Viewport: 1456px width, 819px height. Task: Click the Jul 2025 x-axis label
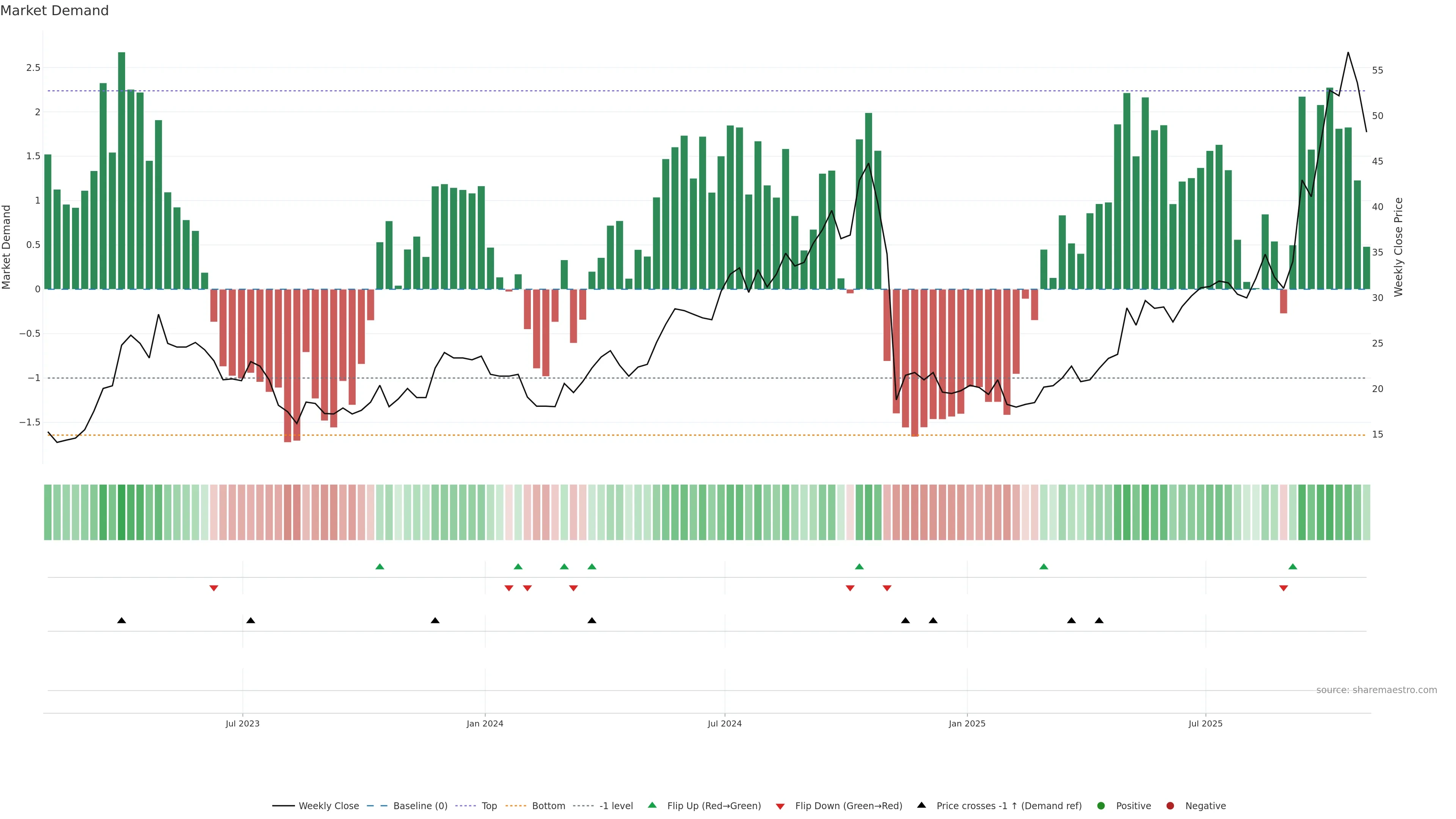pyautogui.click(x=1205, y=723)
